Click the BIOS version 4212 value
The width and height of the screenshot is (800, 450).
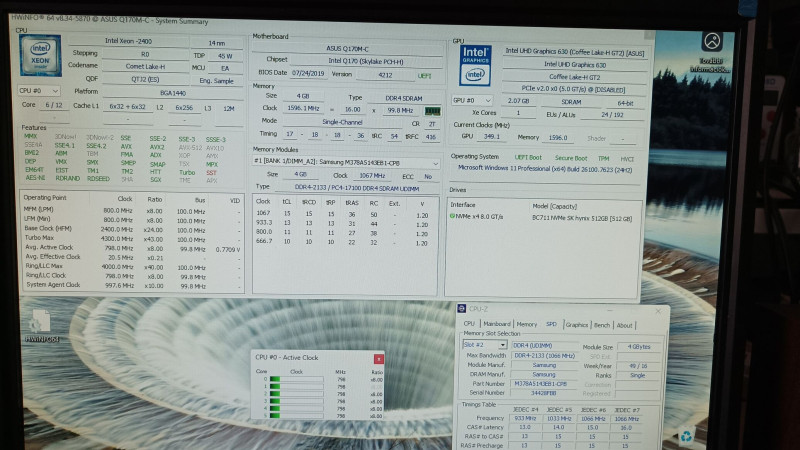pyautogui.click(x=385, y=75)
